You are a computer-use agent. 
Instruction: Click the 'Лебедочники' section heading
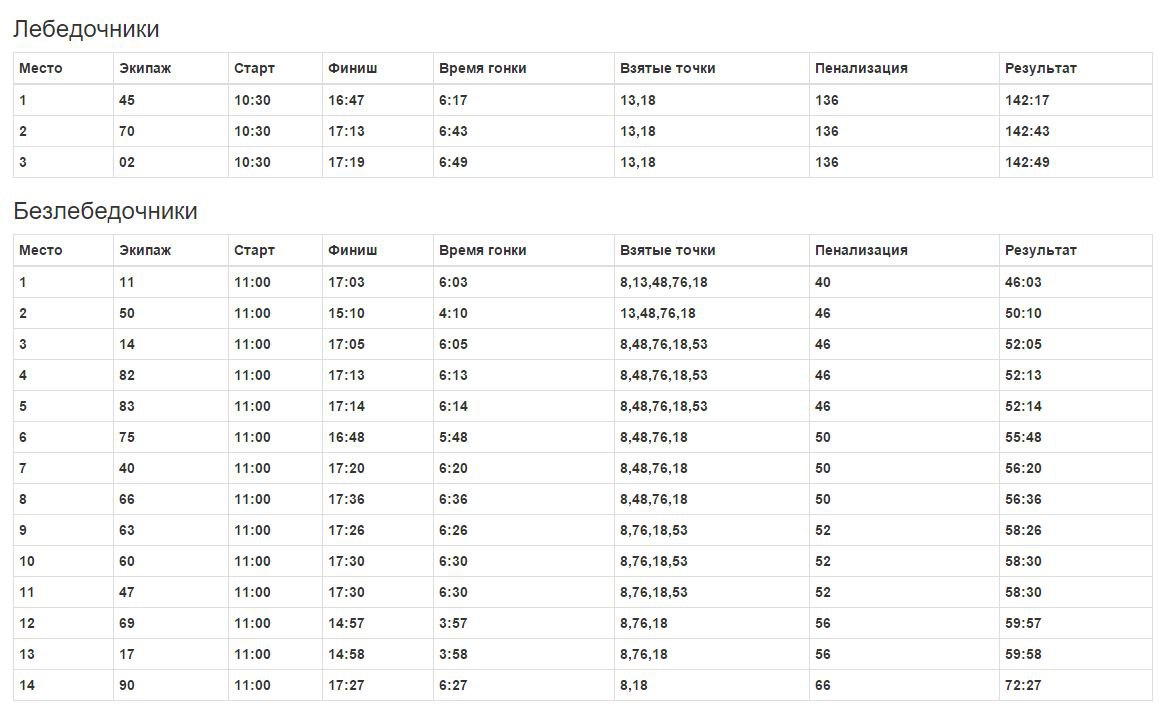point(86,30)
